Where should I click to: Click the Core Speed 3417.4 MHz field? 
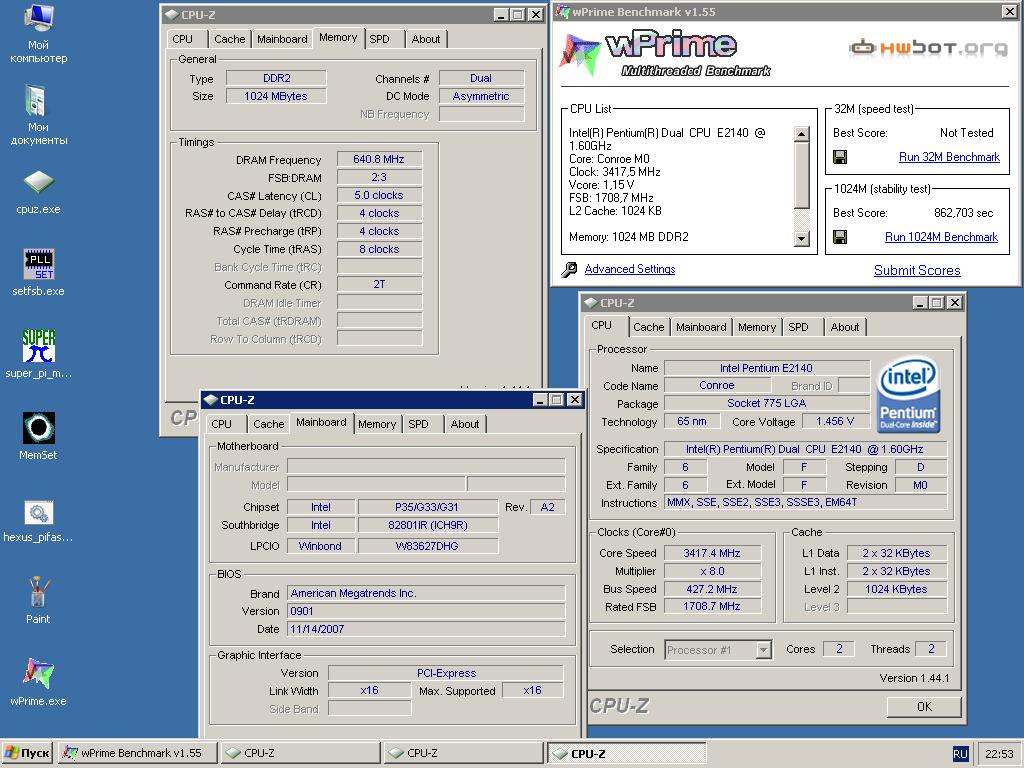(712, 553)
